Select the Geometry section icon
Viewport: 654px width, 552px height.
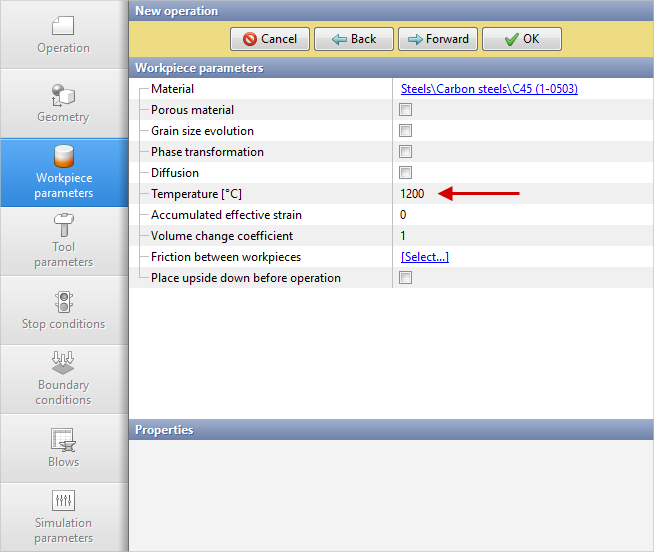pos(63,96)
